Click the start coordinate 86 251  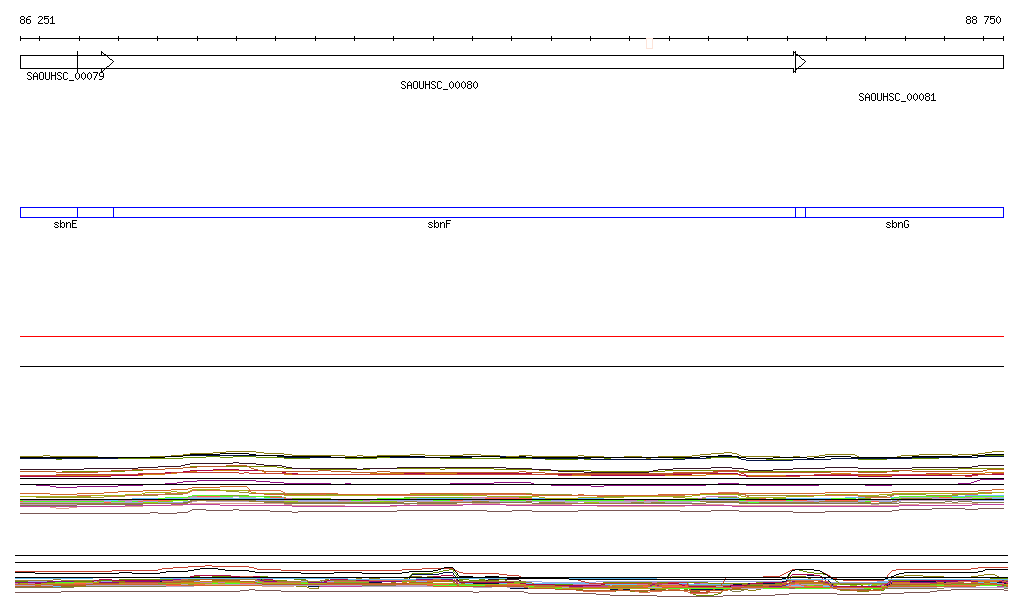(37, 20)
